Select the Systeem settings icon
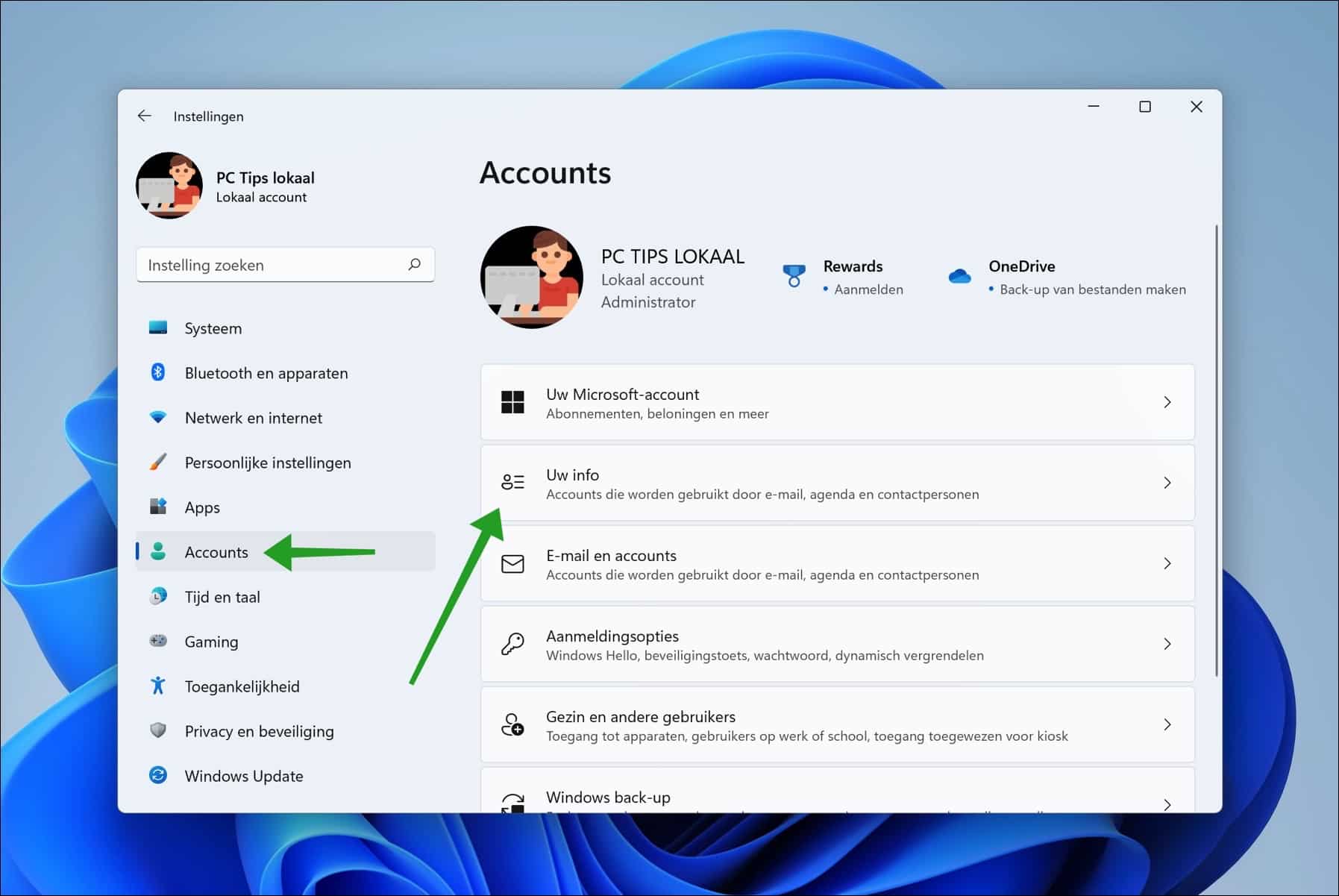The width and height of the screenshot is (1339, 896). coord(159,328)
